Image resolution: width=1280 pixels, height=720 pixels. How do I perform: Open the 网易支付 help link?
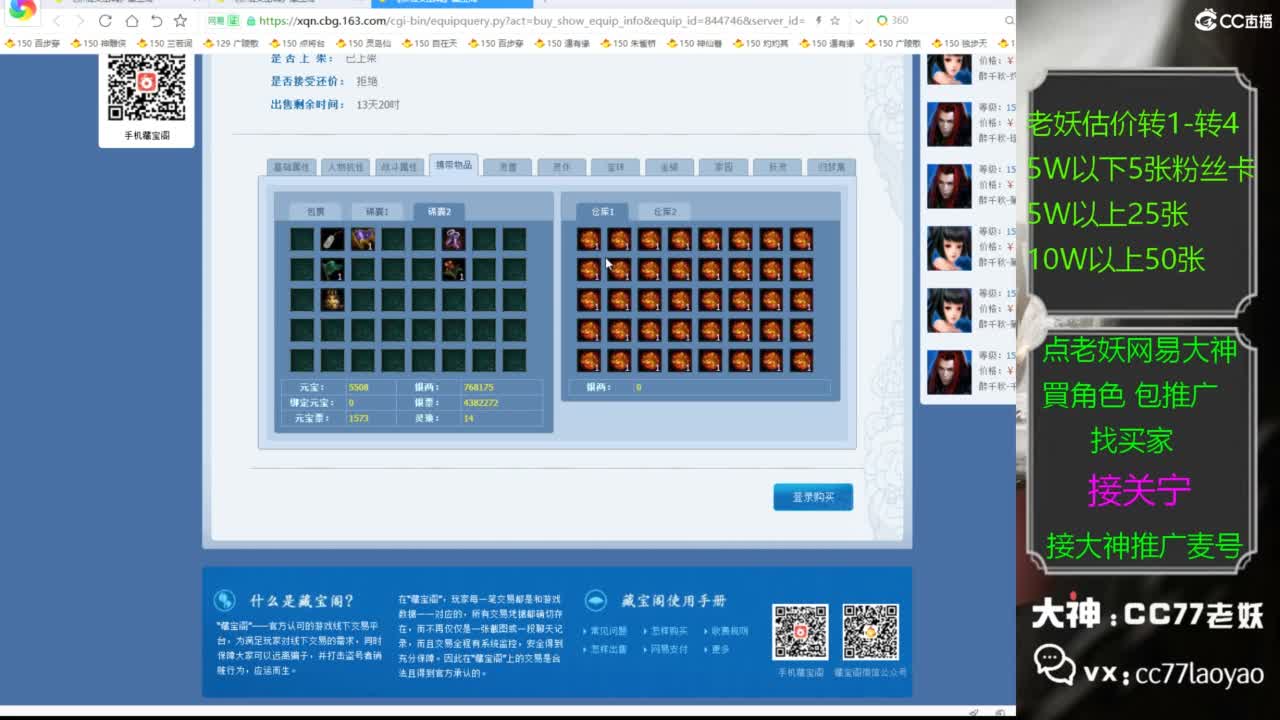pos(670,649)
